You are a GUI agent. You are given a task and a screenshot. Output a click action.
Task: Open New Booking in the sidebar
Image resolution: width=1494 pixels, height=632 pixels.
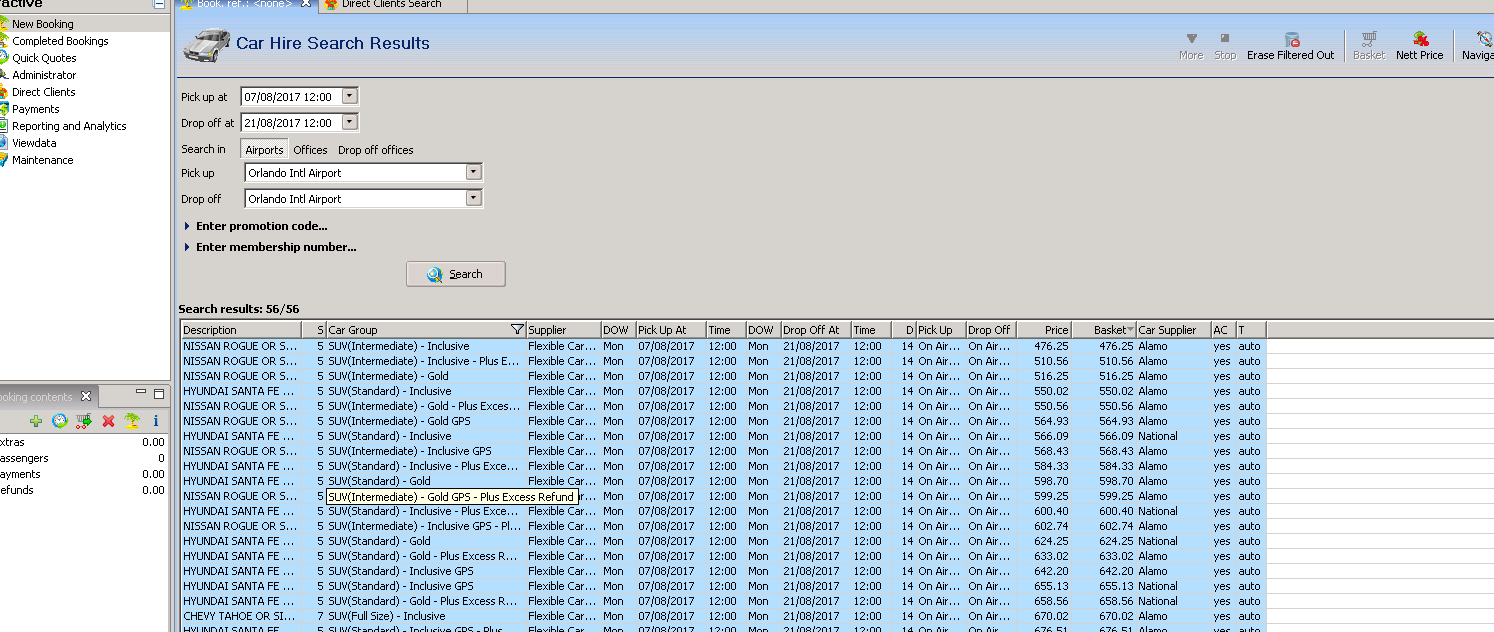click(42, 24)
